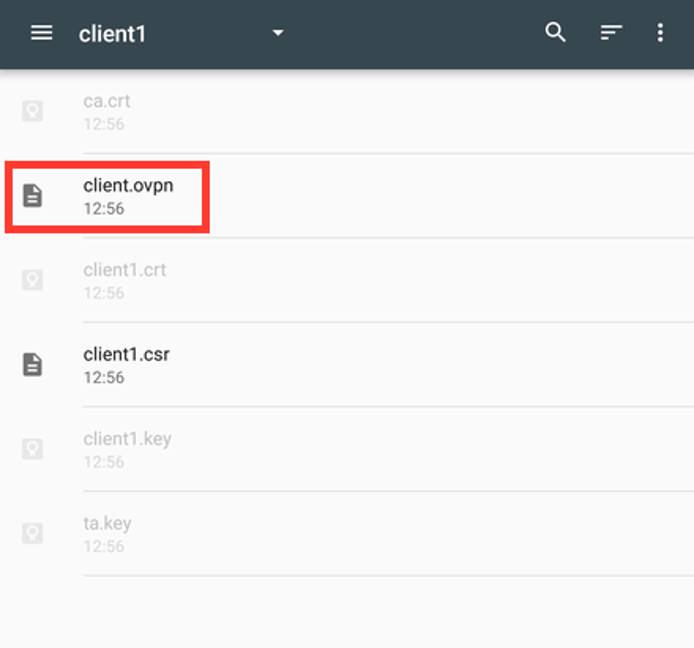
Task: Select the client.ovpn file
Action: (128, 186)
